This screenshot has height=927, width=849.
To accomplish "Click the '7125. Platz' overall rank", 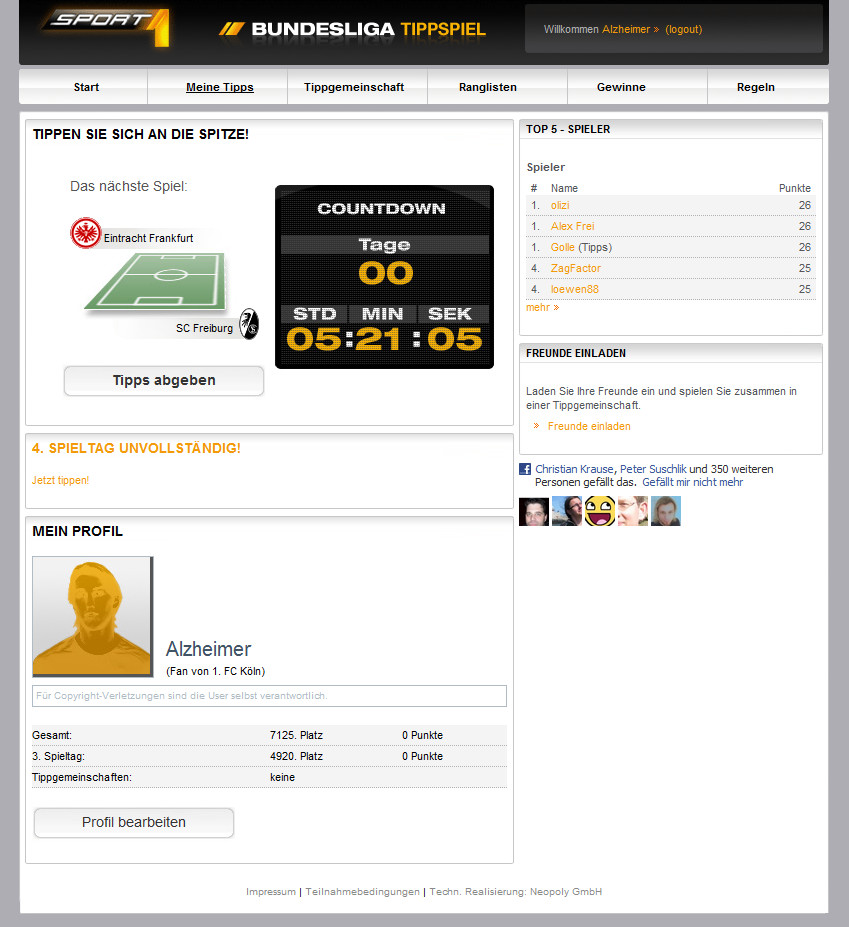I will 296,735.
